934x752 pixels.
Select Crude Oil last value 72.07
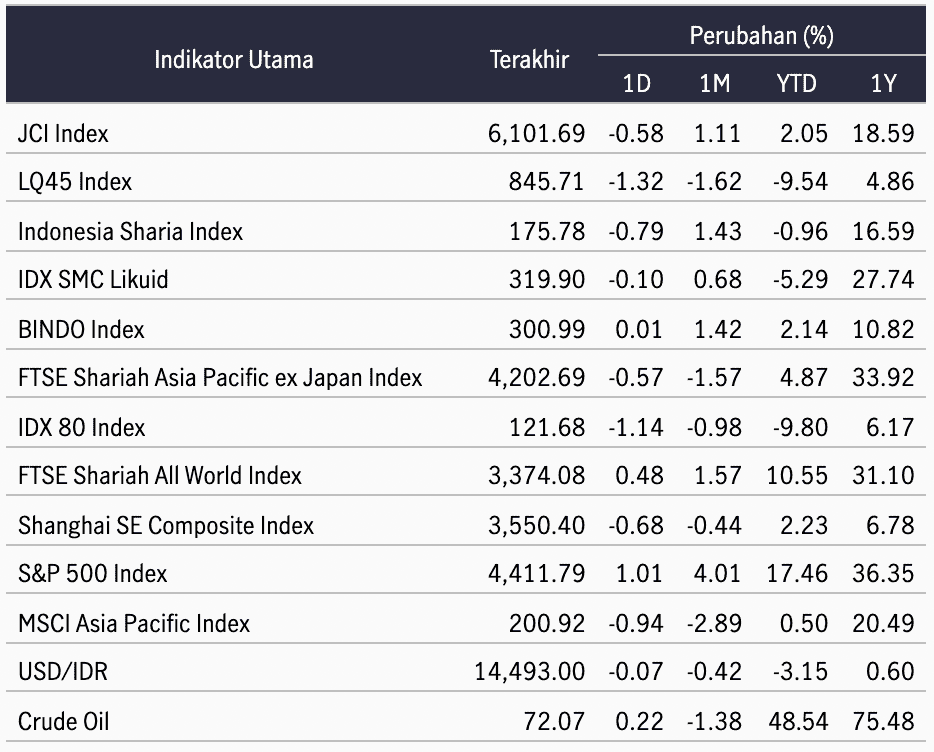tap(554, 722)
